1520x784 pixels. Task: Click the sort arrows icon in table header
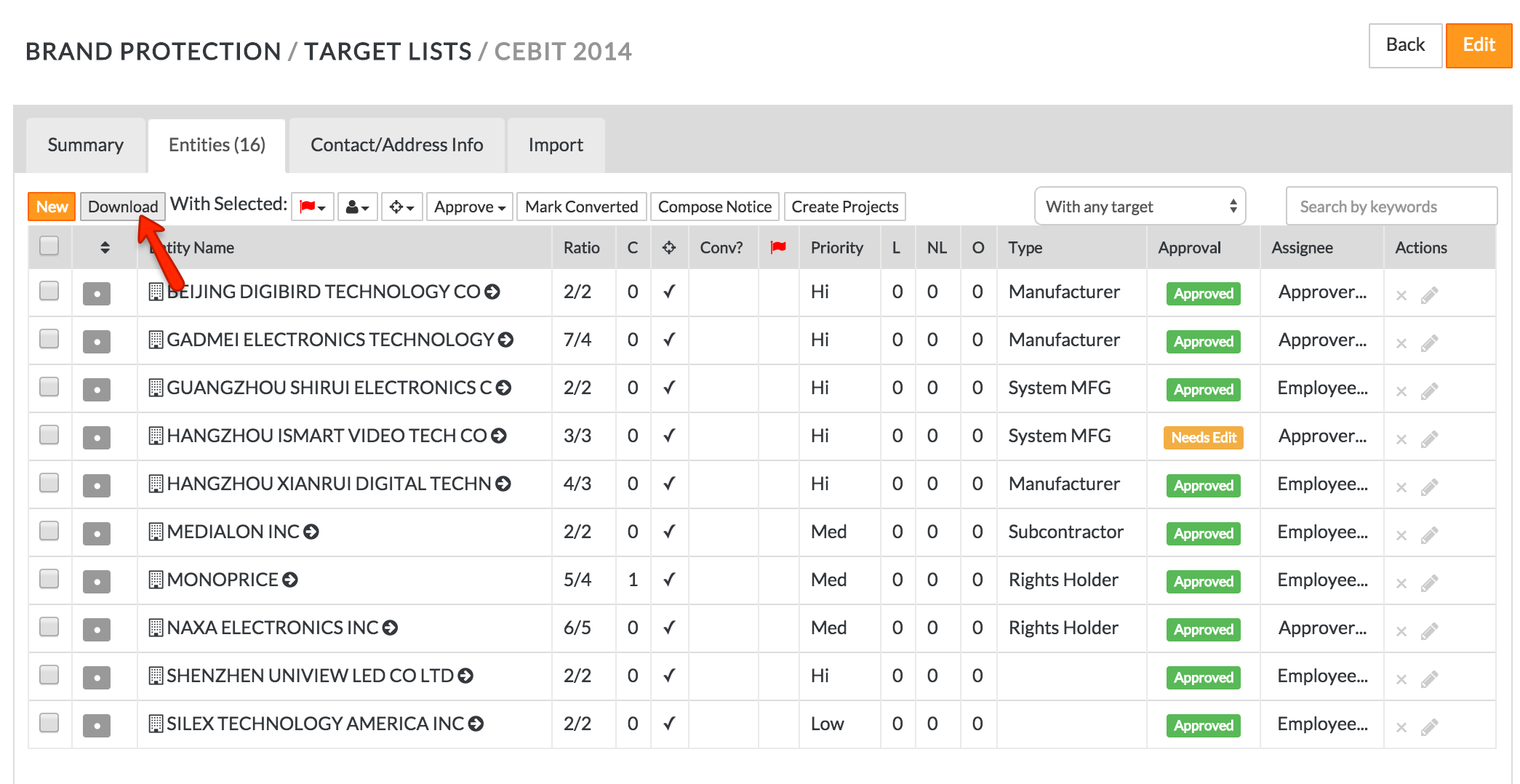105,247
